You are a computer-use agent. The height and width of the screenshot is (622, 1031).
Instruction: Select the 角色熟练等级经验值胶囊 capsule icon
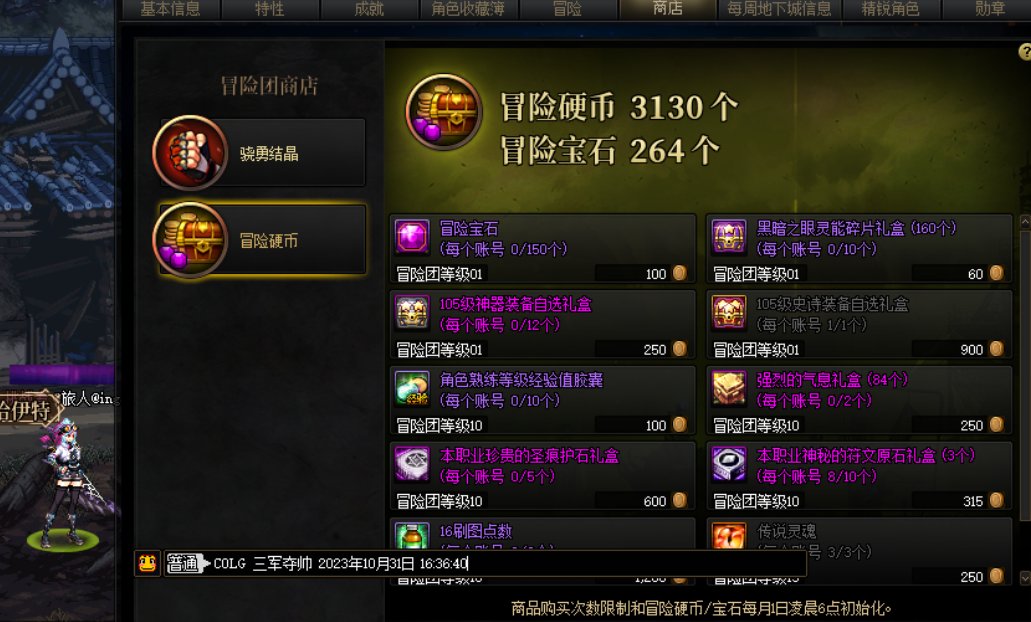point(412,387)
